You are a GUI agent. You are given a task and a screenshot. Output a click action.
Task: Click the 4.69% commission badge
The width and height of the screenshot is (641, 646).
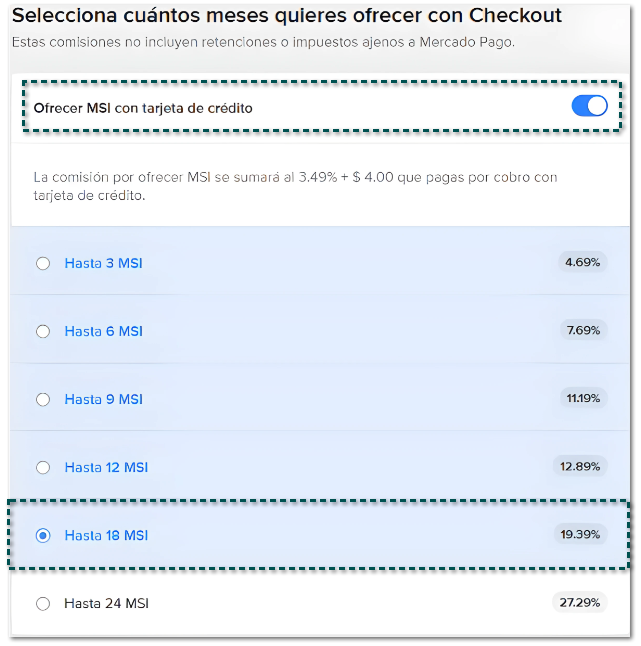[x=582, y=263]
